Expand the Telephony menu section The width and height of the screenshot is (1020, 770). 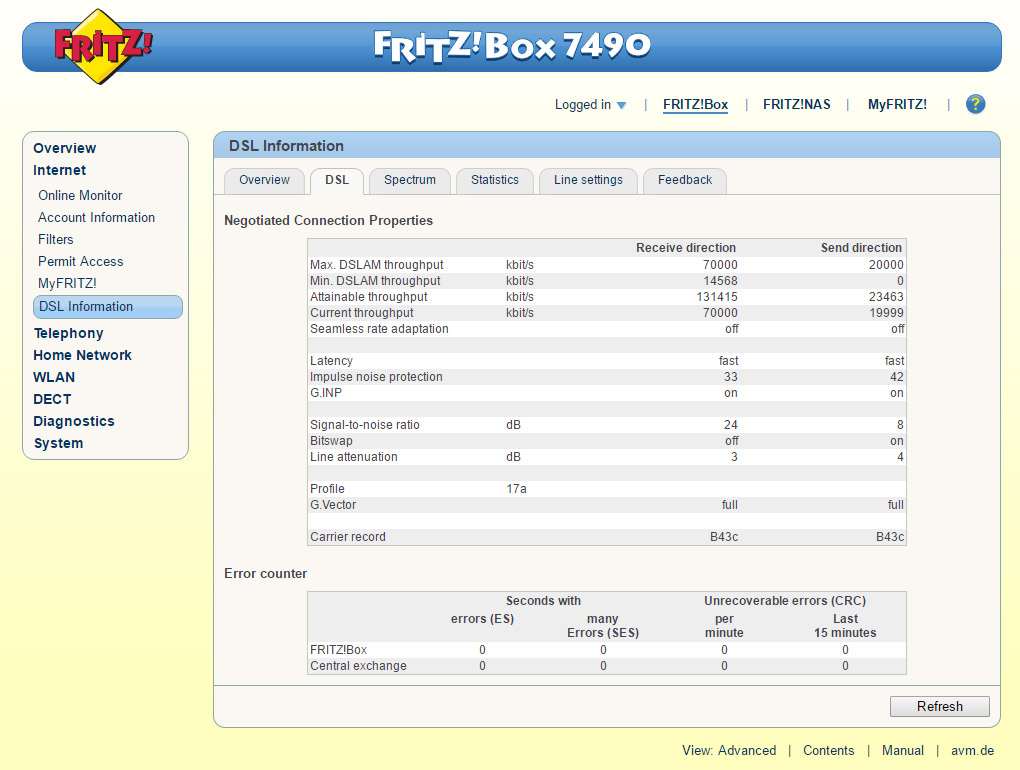(68, 333)
